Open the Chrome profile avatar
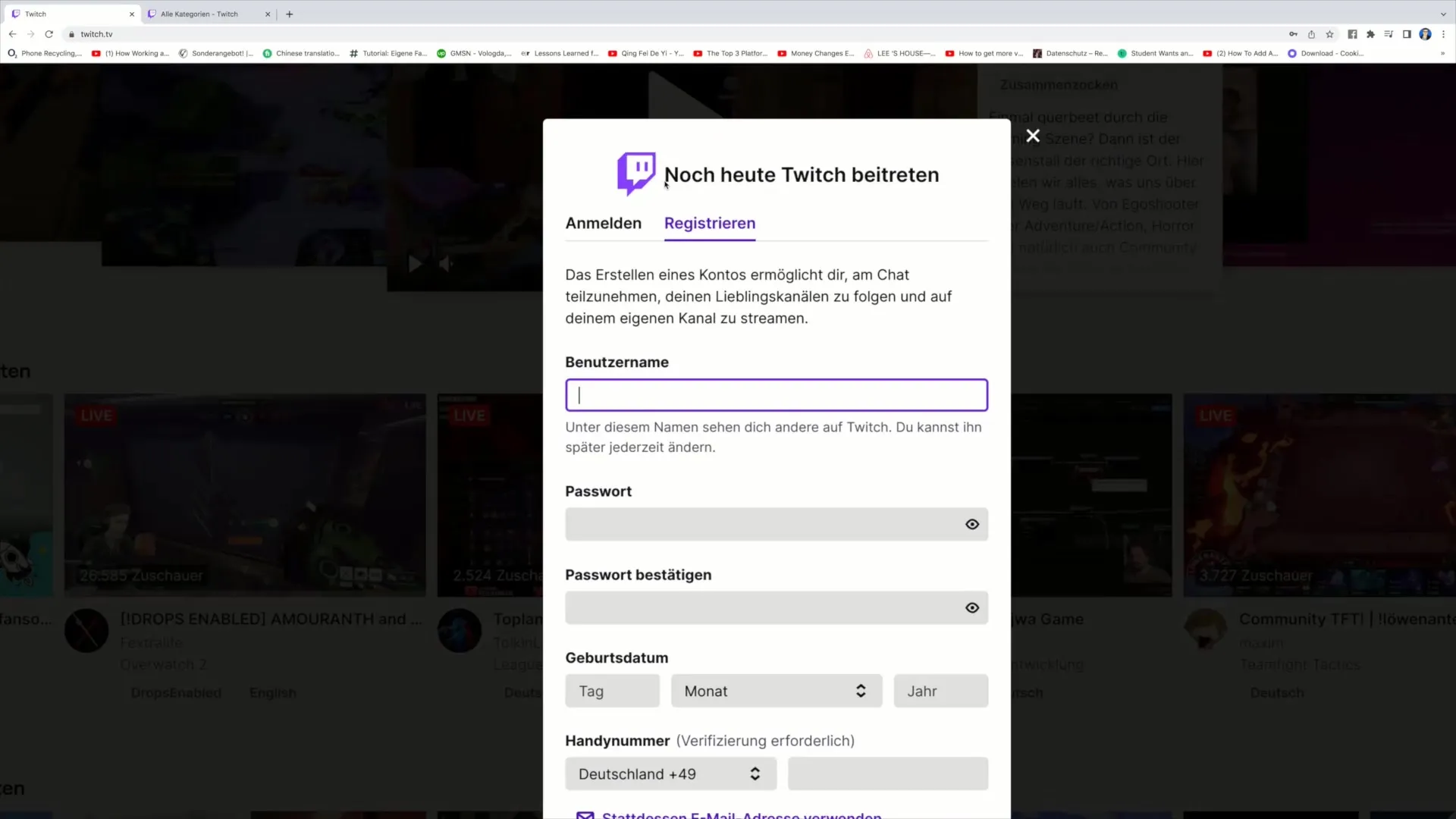 [x=1425, y=34]
